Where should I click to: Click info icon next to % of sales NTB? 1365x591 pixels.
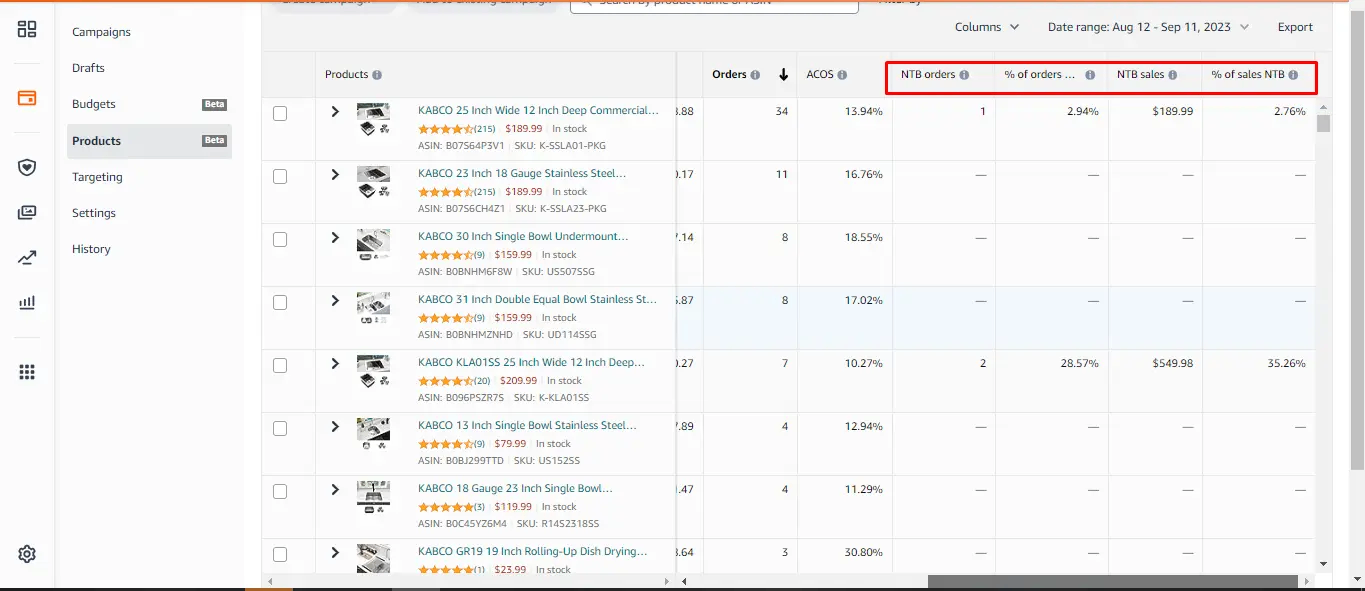pos(1293,75)
